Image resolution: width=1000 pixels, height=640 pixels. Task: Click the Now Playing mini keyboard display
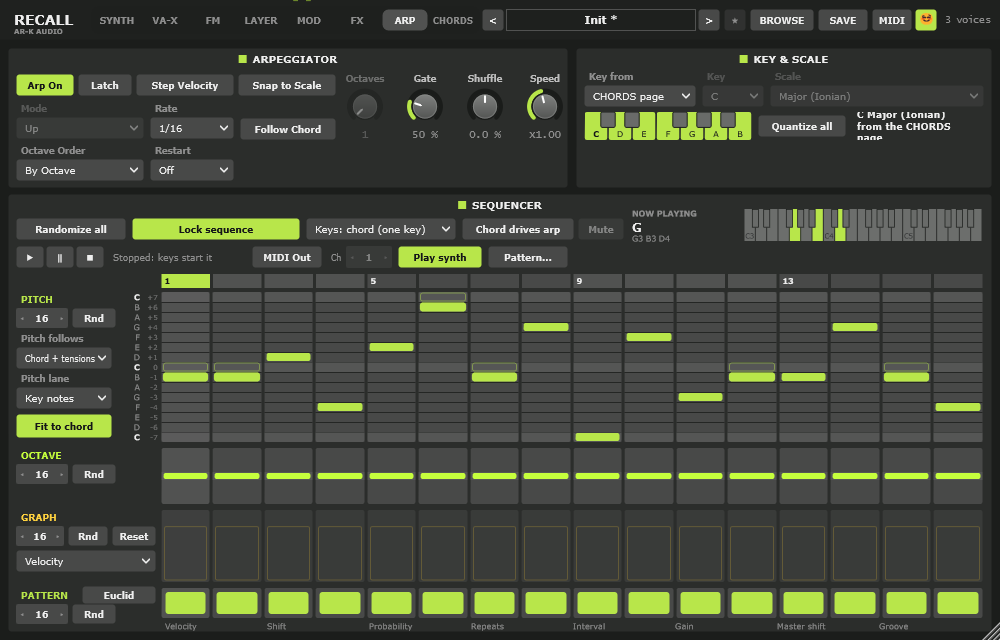[x=862, y=224]
